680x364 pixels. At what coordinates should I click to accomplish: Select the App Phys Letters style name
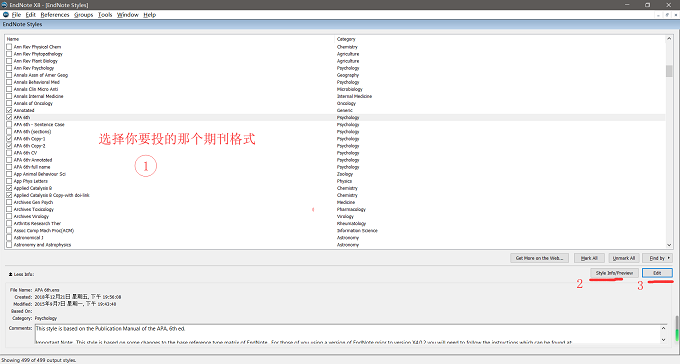30,181
